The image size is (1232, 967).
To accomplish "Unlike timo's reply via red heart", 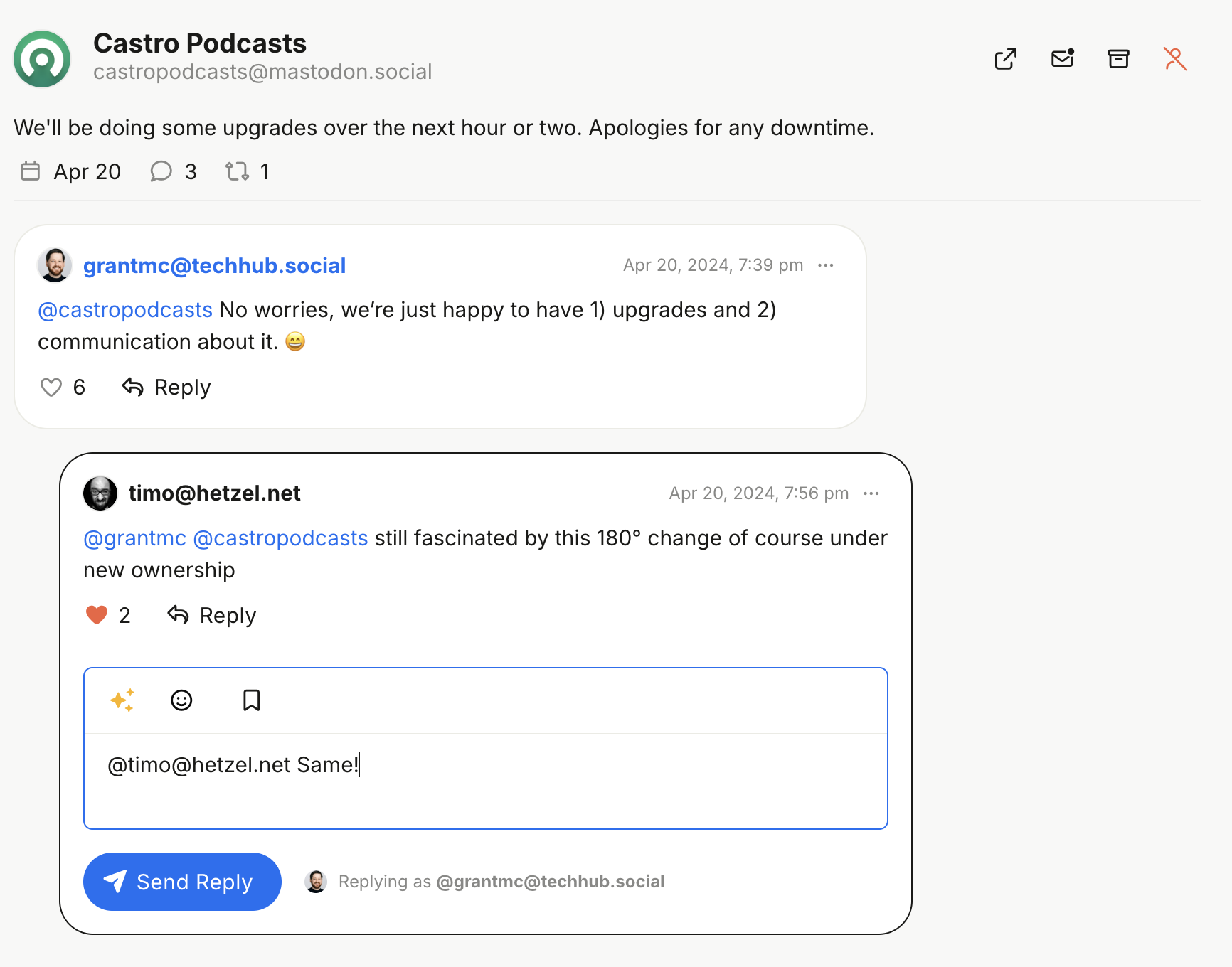I will click(97, 615).
